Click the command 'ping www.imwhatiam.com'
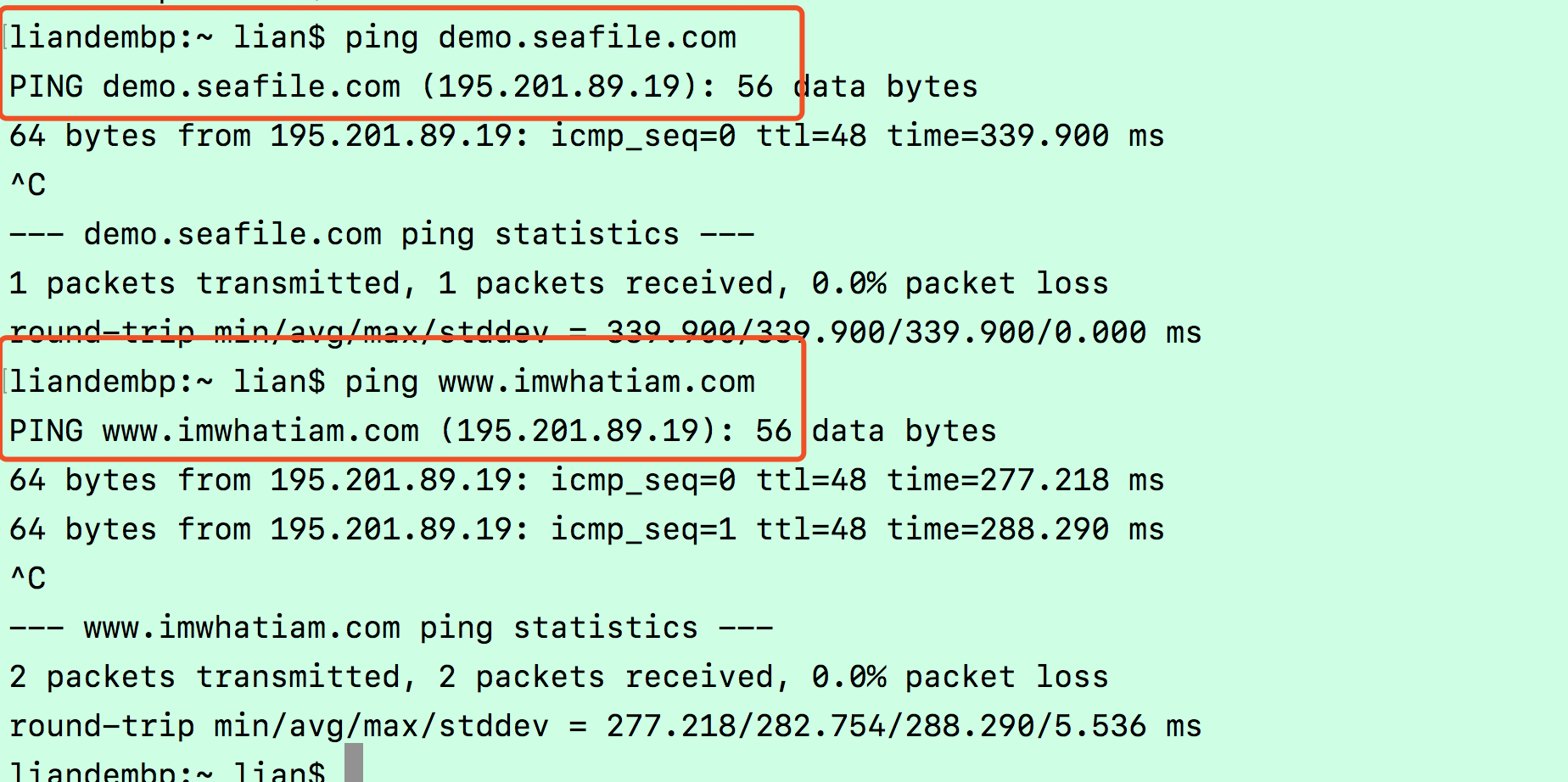The width and height of the screenshot is (1568, 782). pyautogui.click(x=550, y=383)
